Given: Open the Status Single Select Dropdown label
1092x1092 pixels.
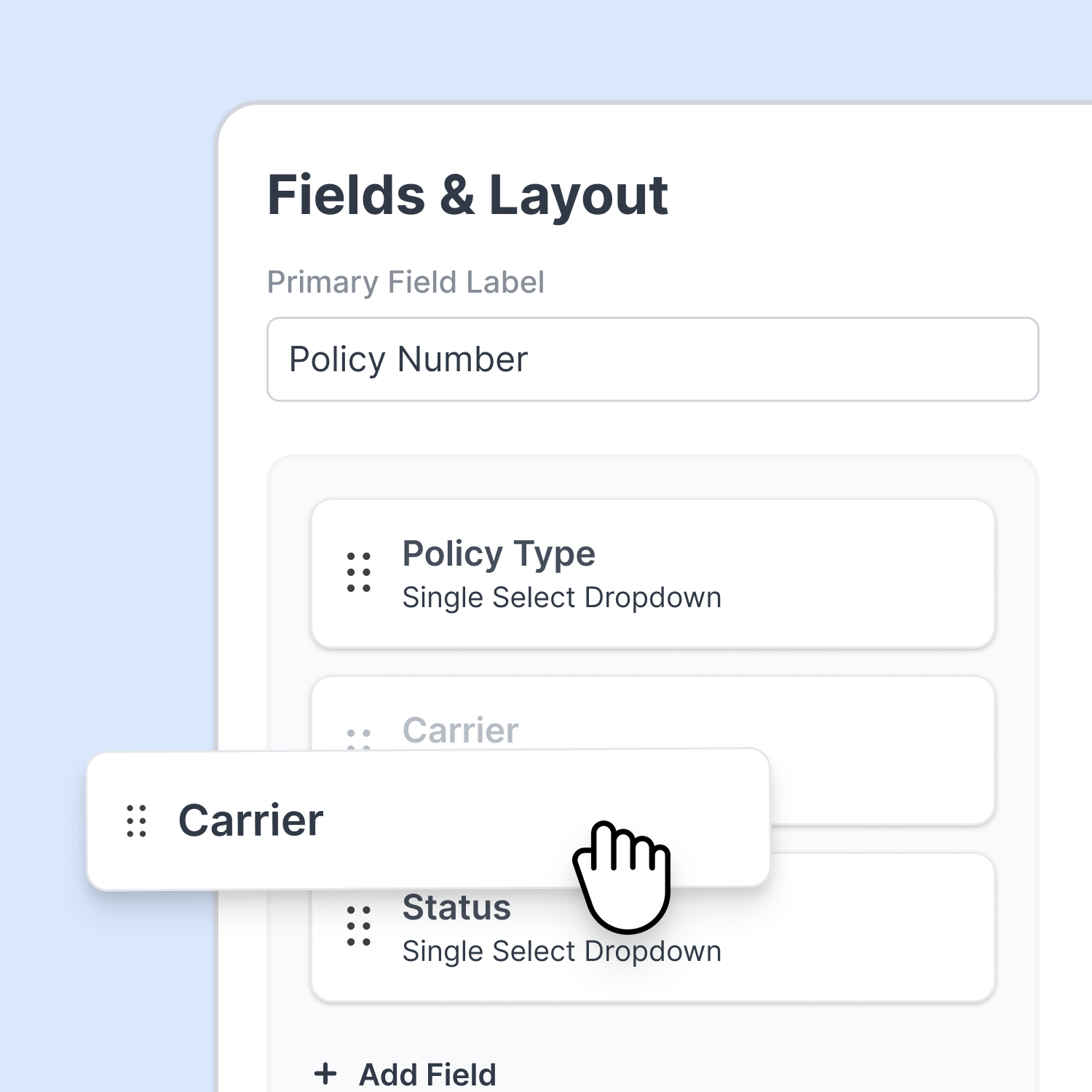Looking at the screenshot, I should coord(561,951).
